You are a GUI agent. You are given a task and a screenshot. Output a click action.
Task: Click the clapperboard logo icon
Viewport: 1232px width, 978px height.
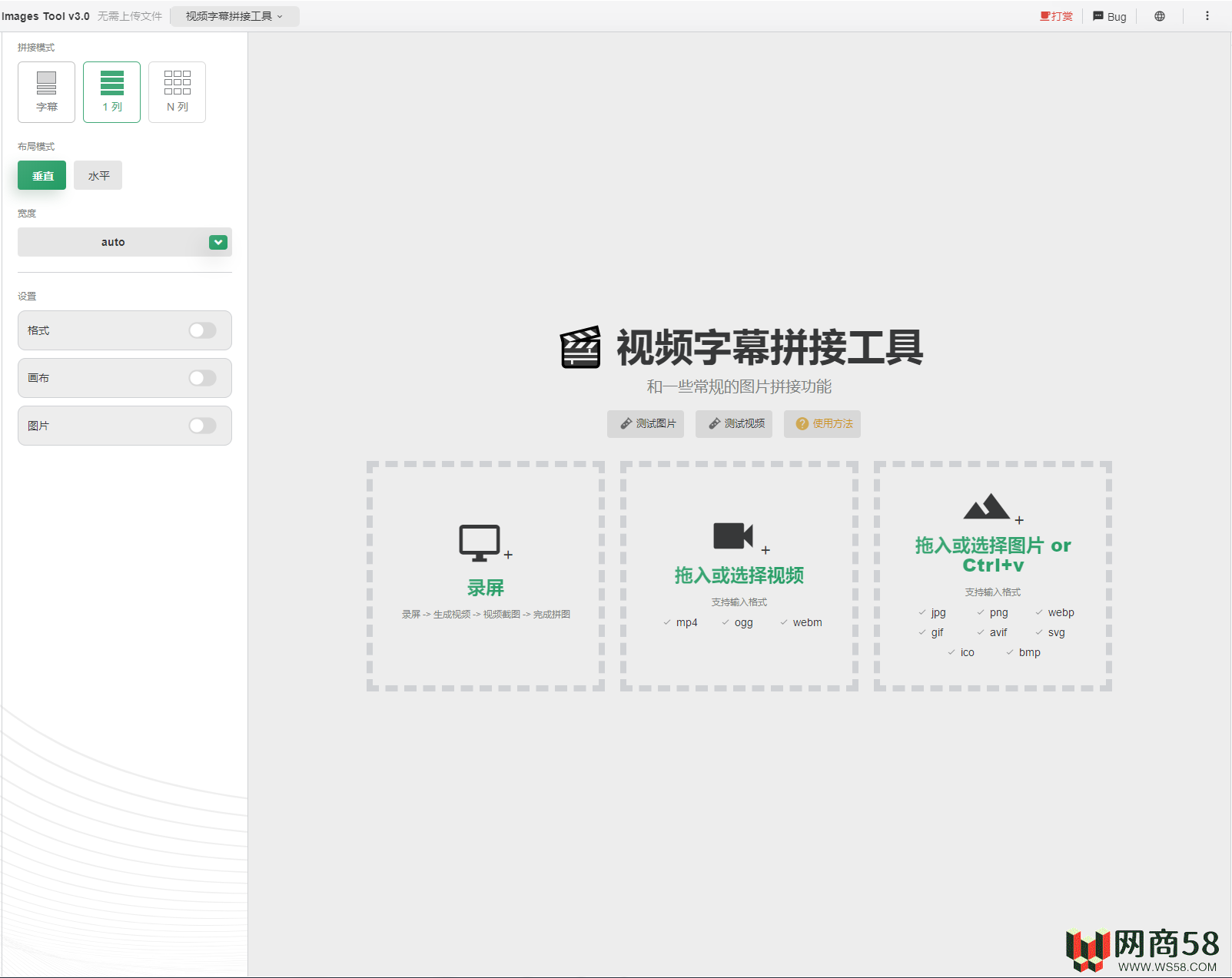tap(580, 347)
